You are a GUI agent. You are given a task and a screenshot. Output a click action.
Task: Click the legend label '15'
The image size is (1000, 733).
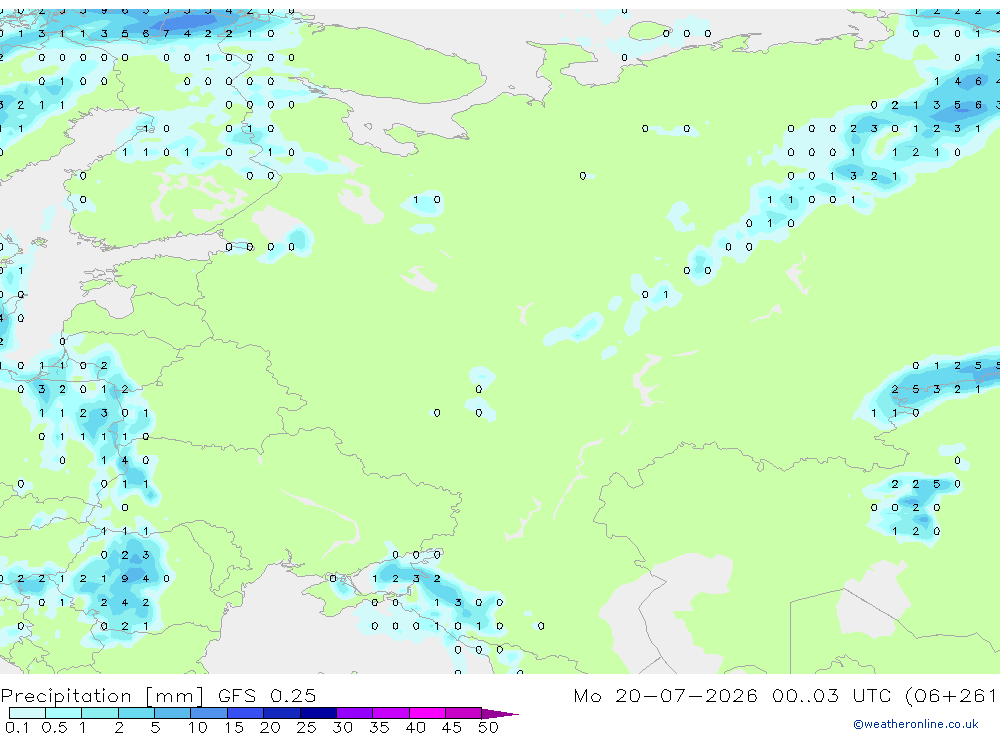(234, 727)
